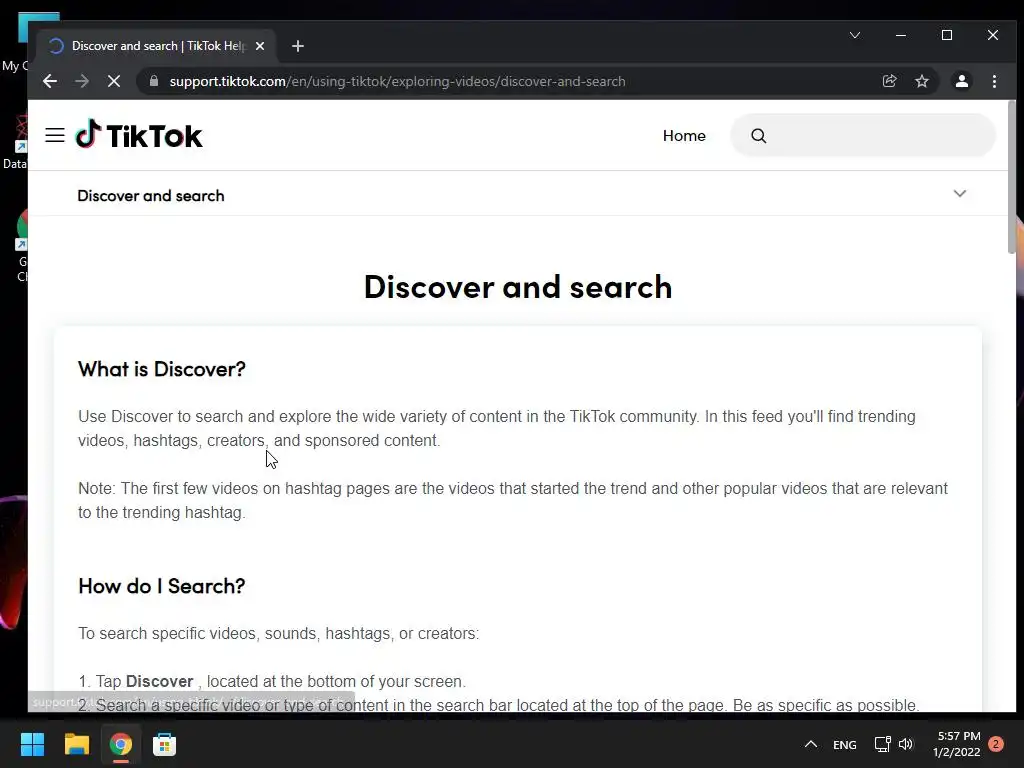
Task: Click the large 'Discover and search' page title
Action: point(518,287)
